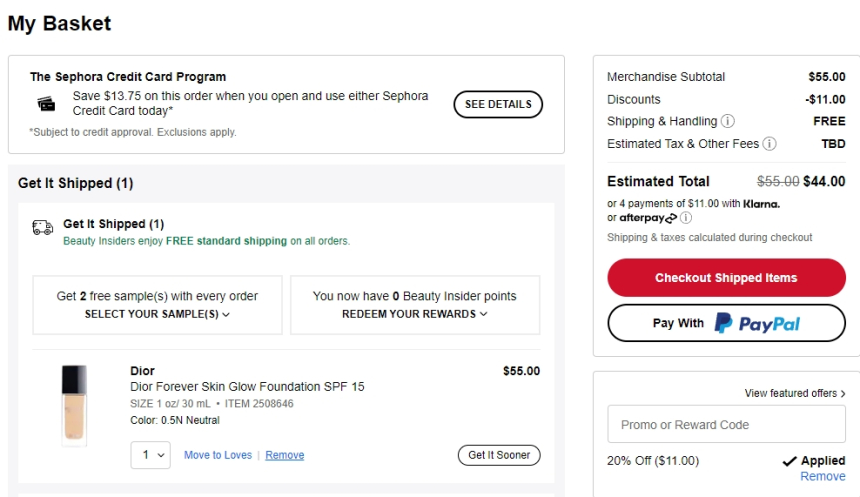Click the Klarna logo
The height and width of the screenshot is (497, 860).
click(762, 204)
